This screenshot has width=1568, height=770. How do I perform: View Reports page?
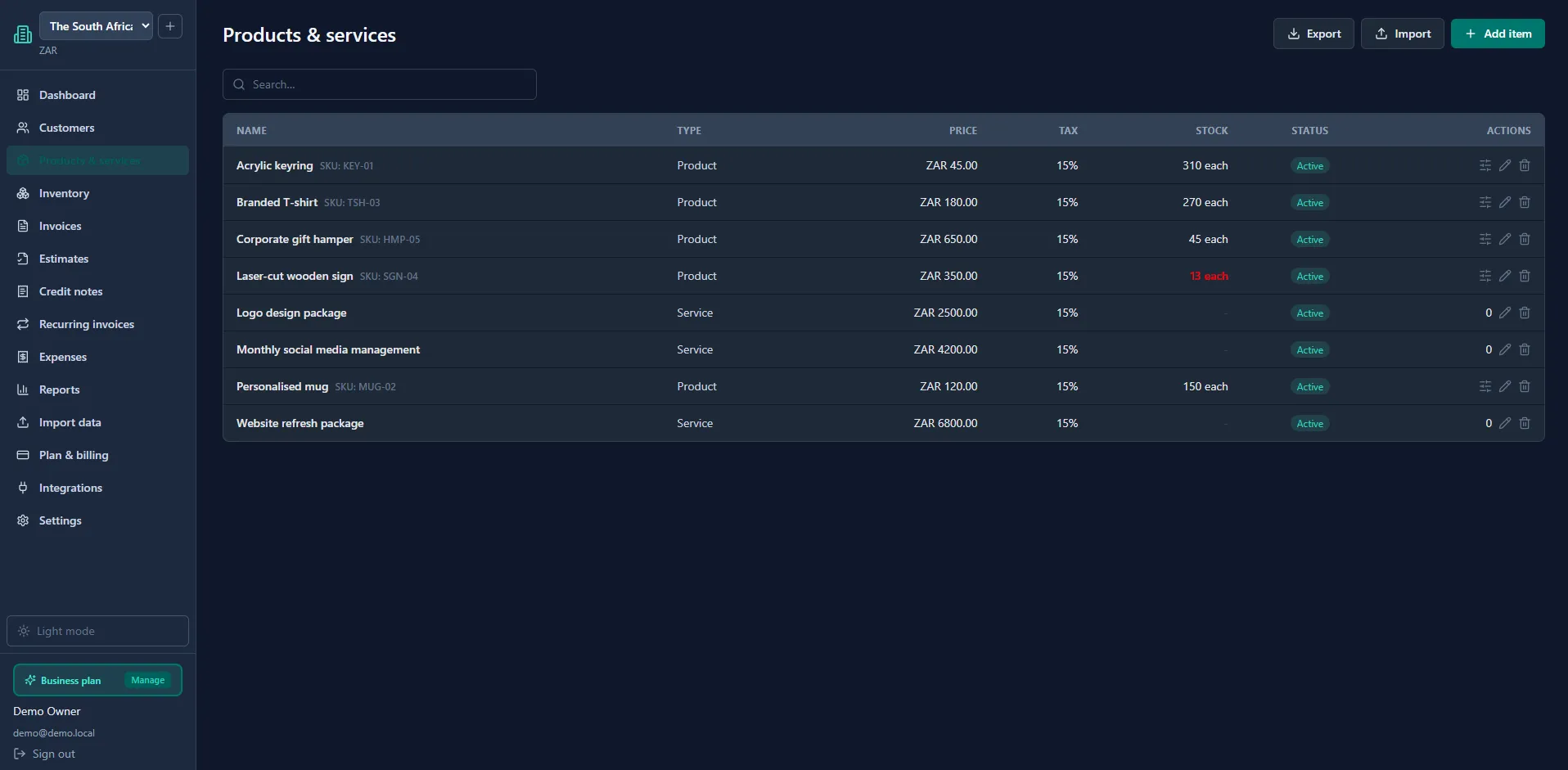click(97, 390)
